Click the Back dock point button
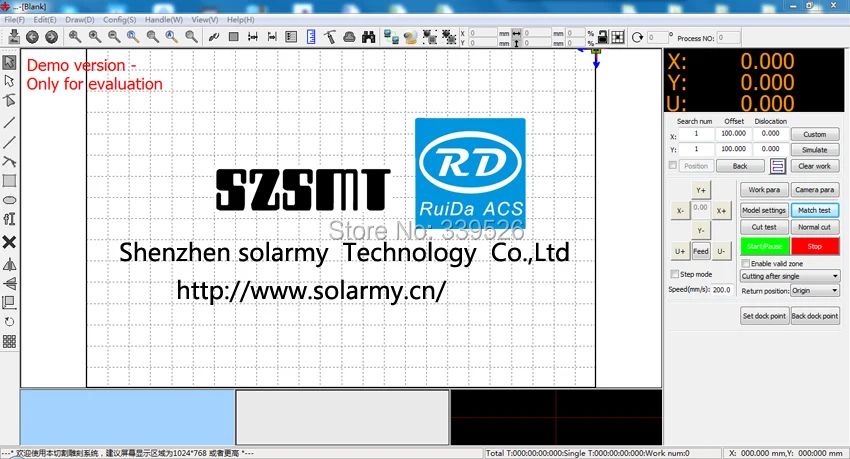This screenshot has width=850, height=459. click(x=815, y=316)
